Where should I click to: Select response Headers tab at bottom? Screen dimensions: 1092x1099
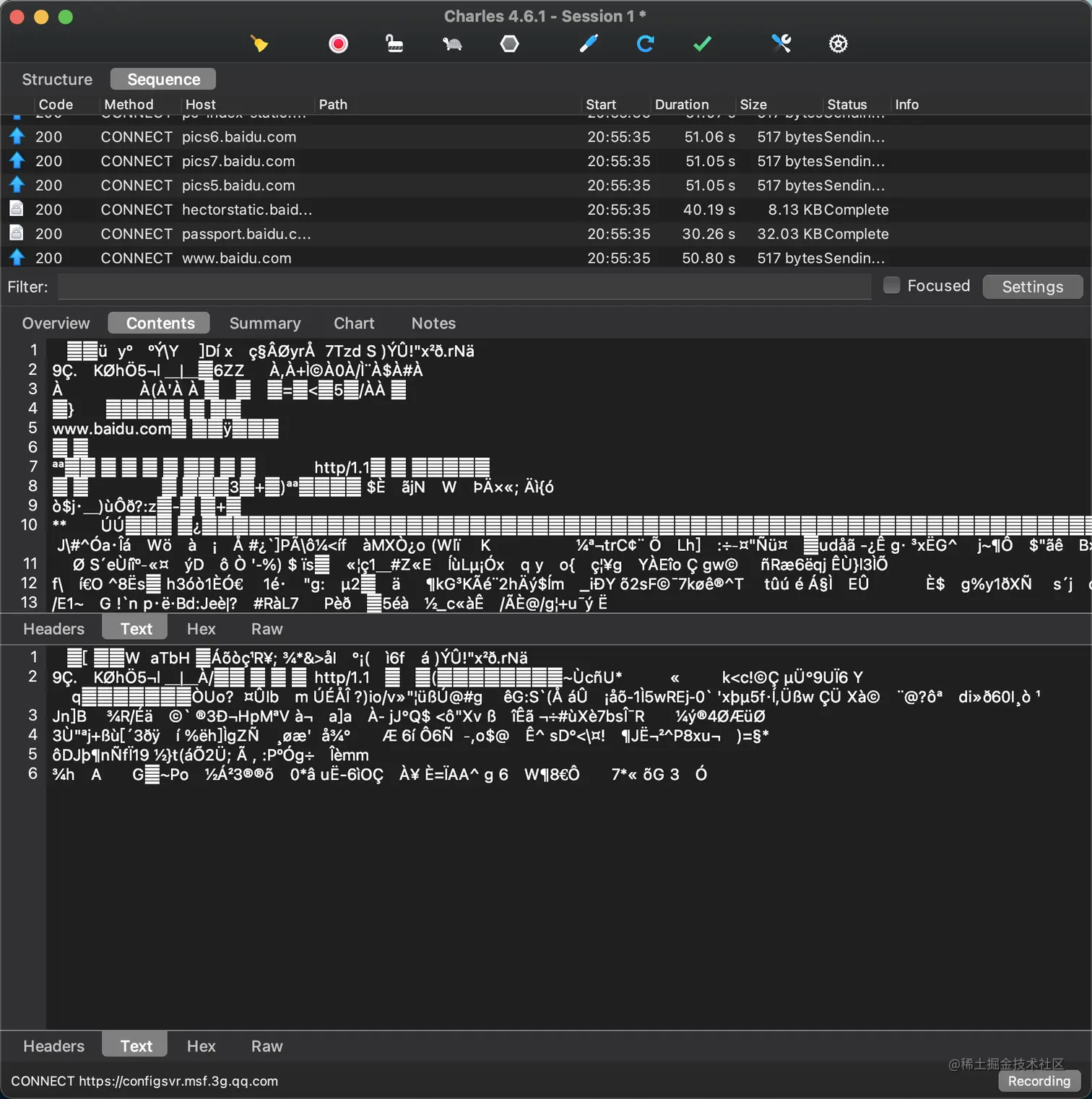click(53, 1046)
